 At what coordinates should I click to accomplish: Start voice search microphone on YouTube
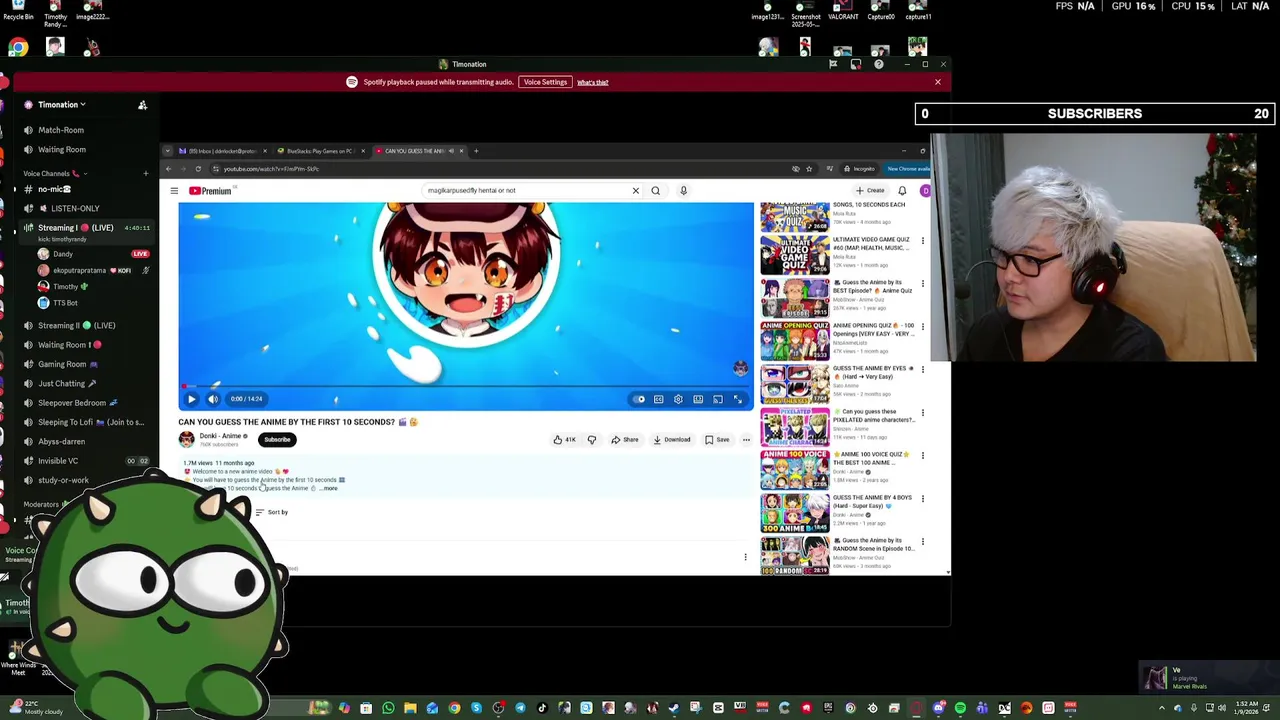[x=683, y=190]
